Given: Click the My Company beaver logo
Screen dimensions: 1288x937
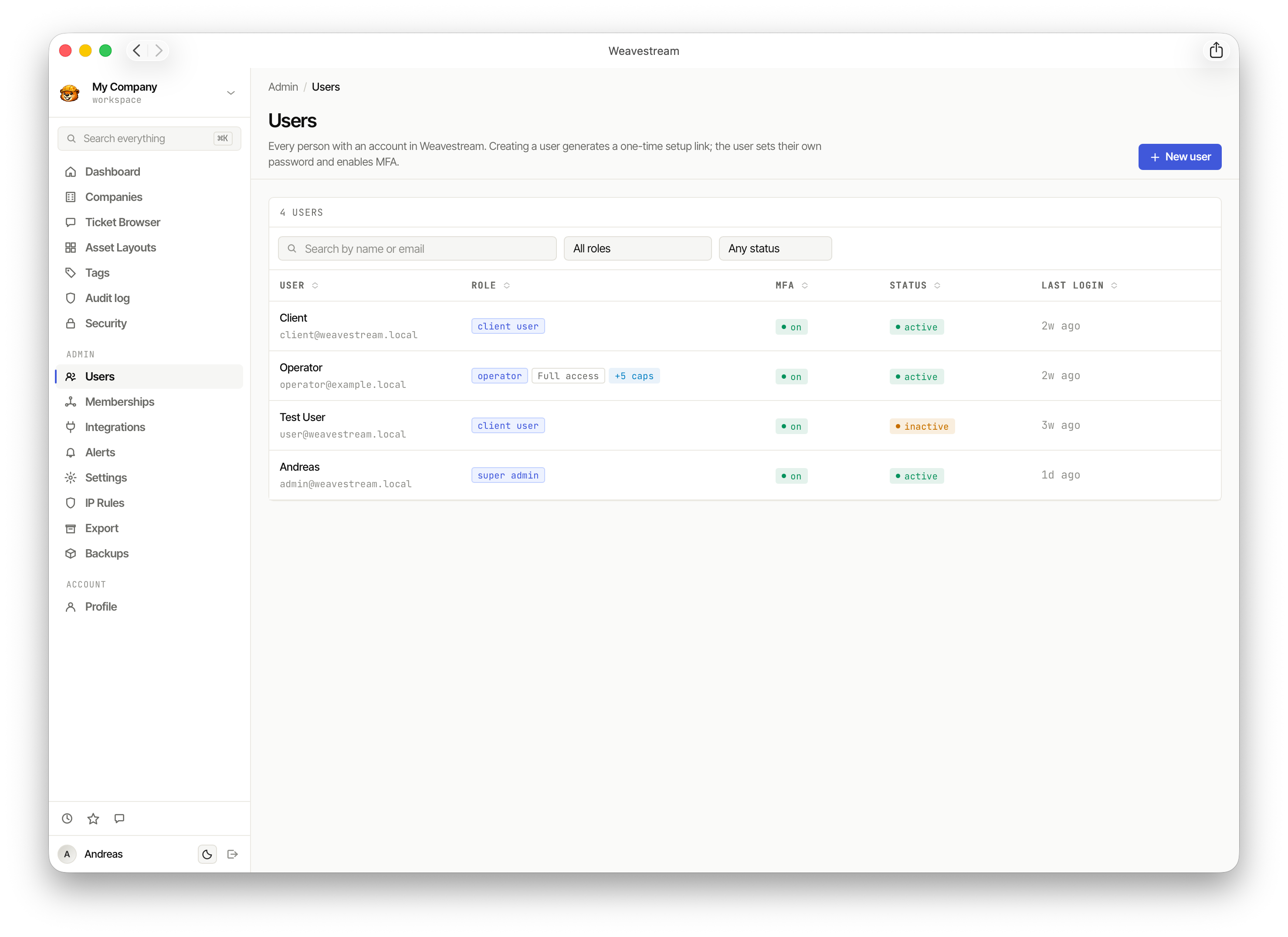Looking at the screenshot, I should (x=70, y=92).
